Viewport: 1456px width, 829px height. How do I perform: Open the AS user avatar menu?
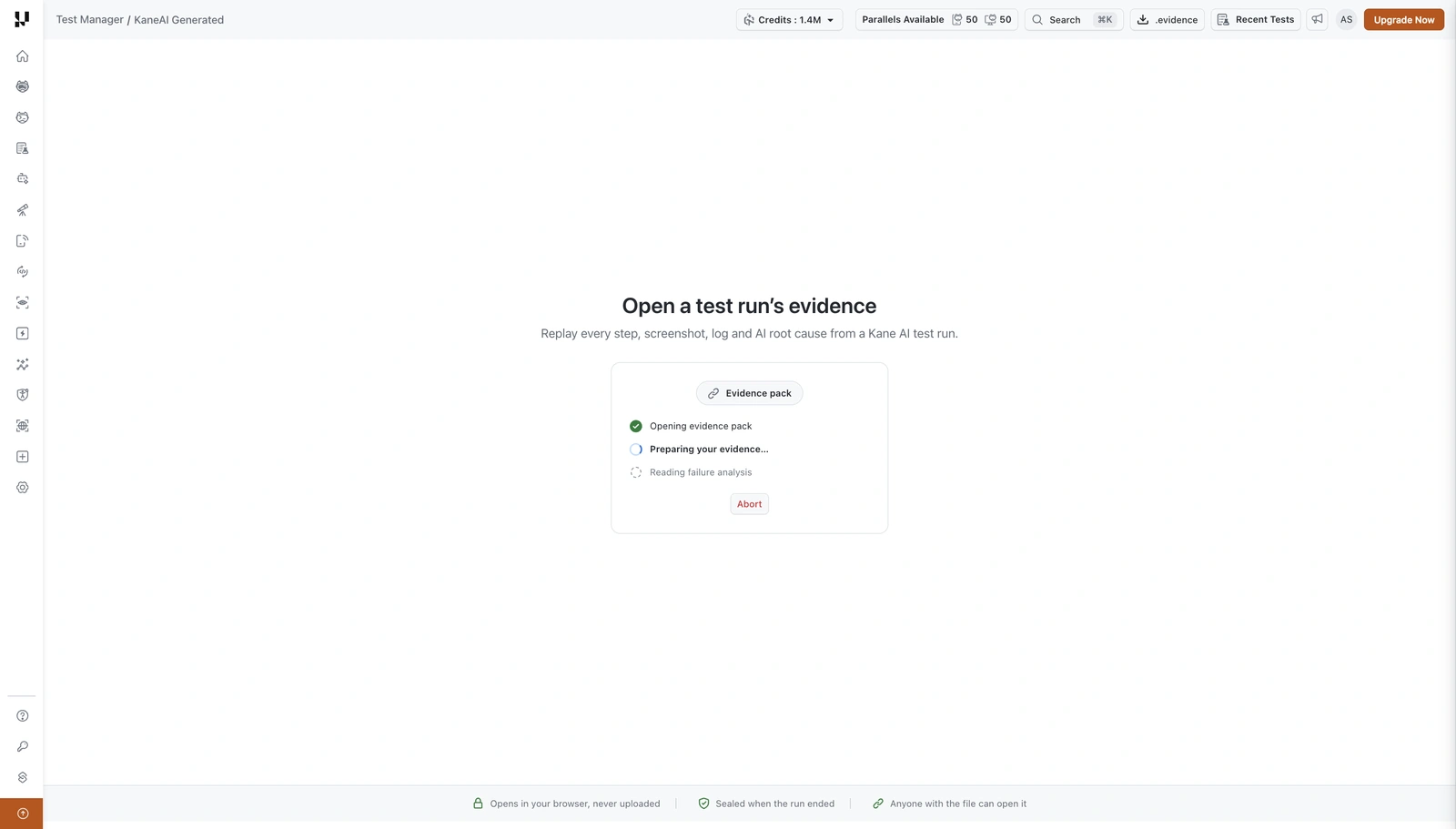pos(1346,19)
